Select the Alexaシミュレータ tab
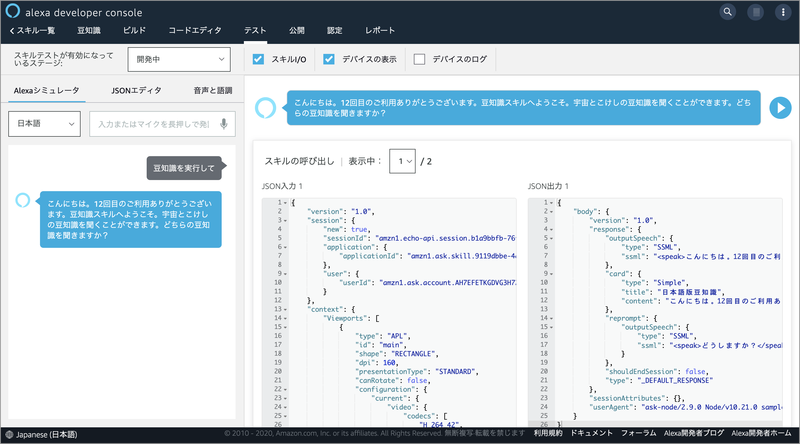The width and height of the screenshot is (800, 444). coord(46,90)
